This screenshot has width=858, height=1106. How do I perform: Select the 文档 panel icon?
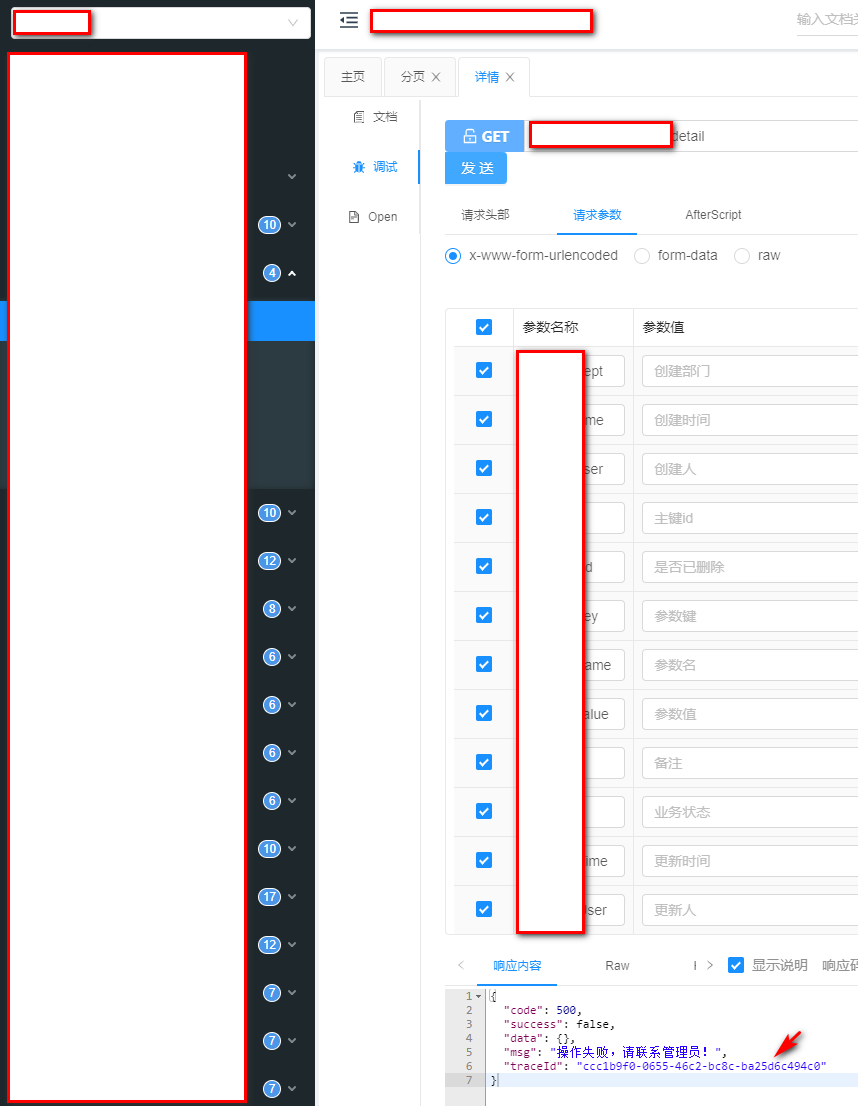pos(358,115)
